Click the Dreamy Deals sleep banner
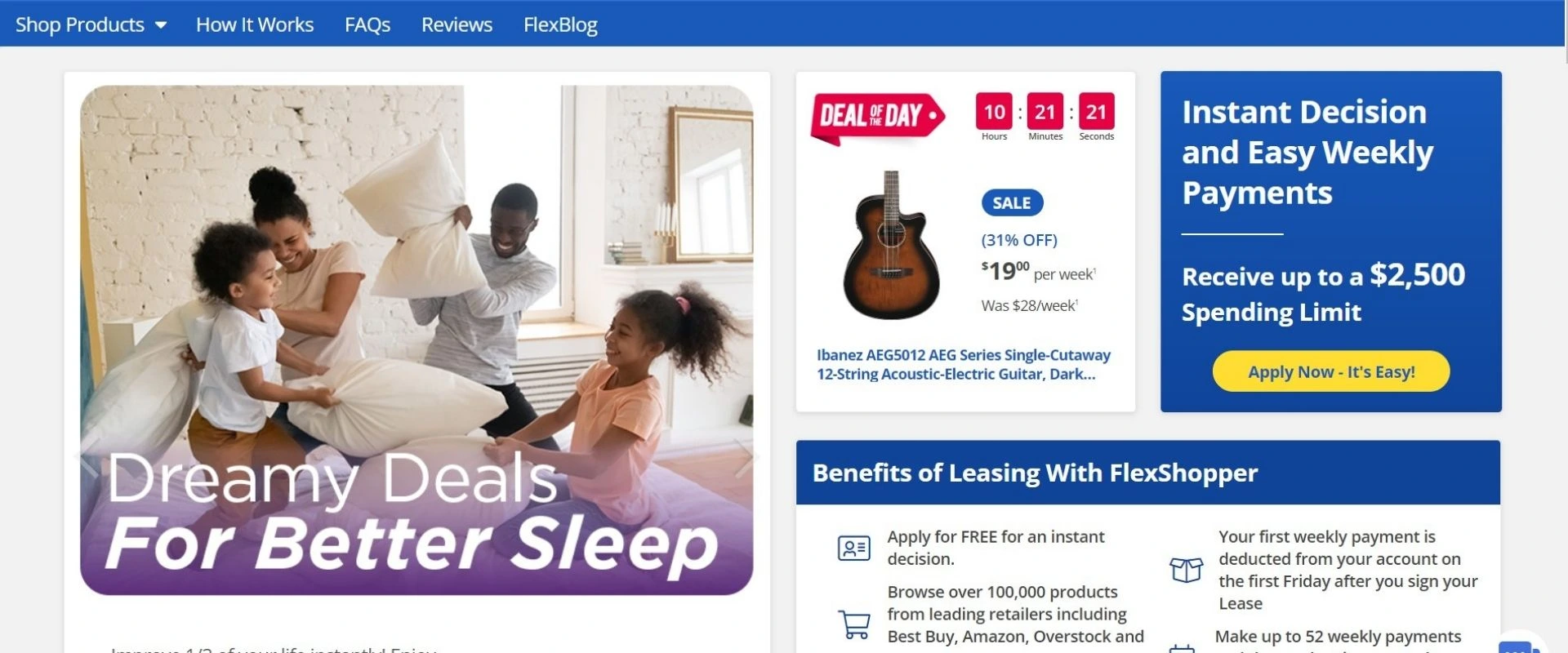Viewport: 1568px width, 653px height. pyautogui.click(x=416, y=340)
